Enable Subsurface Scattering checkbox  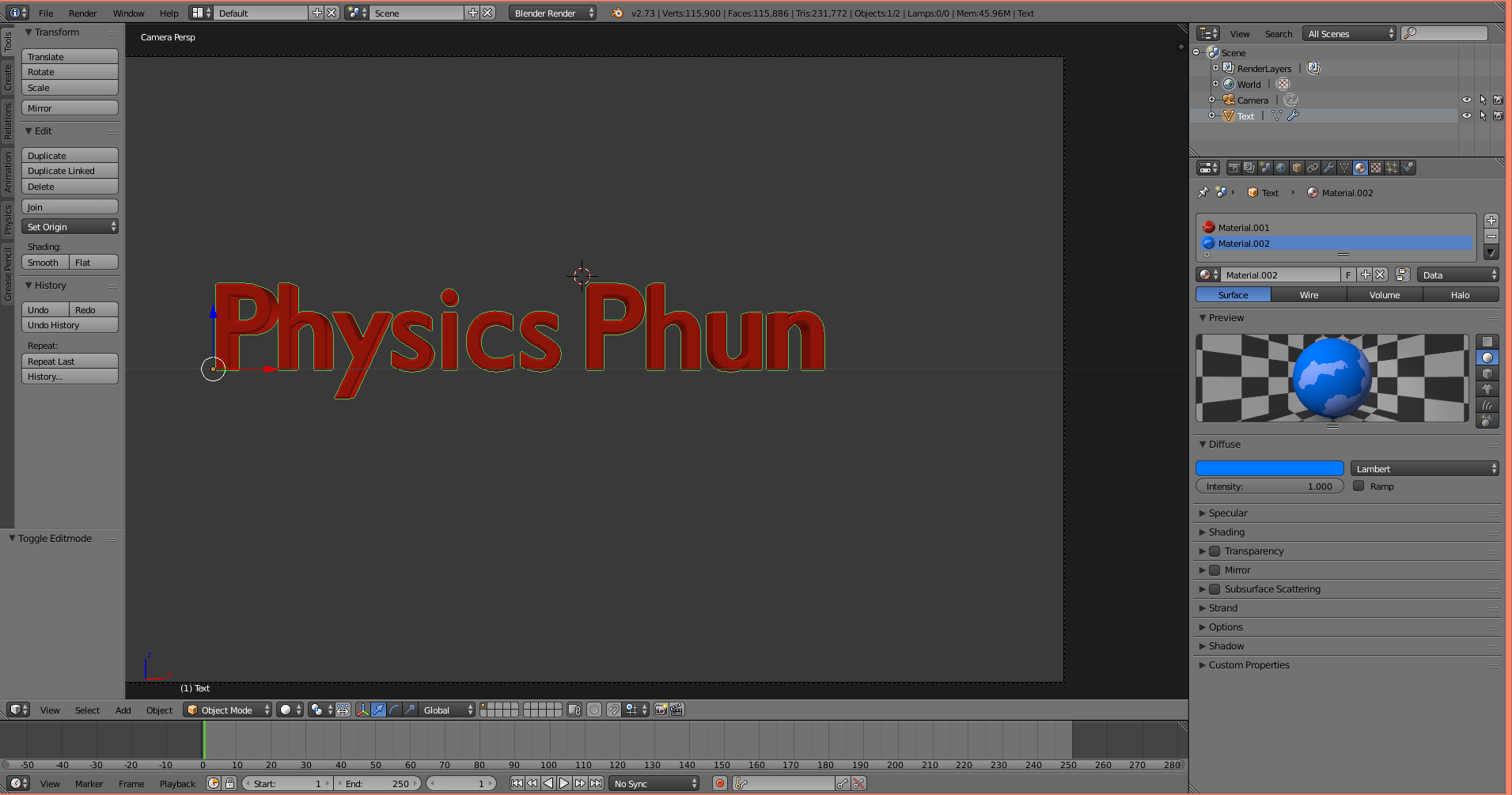click(x=1215, y=589)
